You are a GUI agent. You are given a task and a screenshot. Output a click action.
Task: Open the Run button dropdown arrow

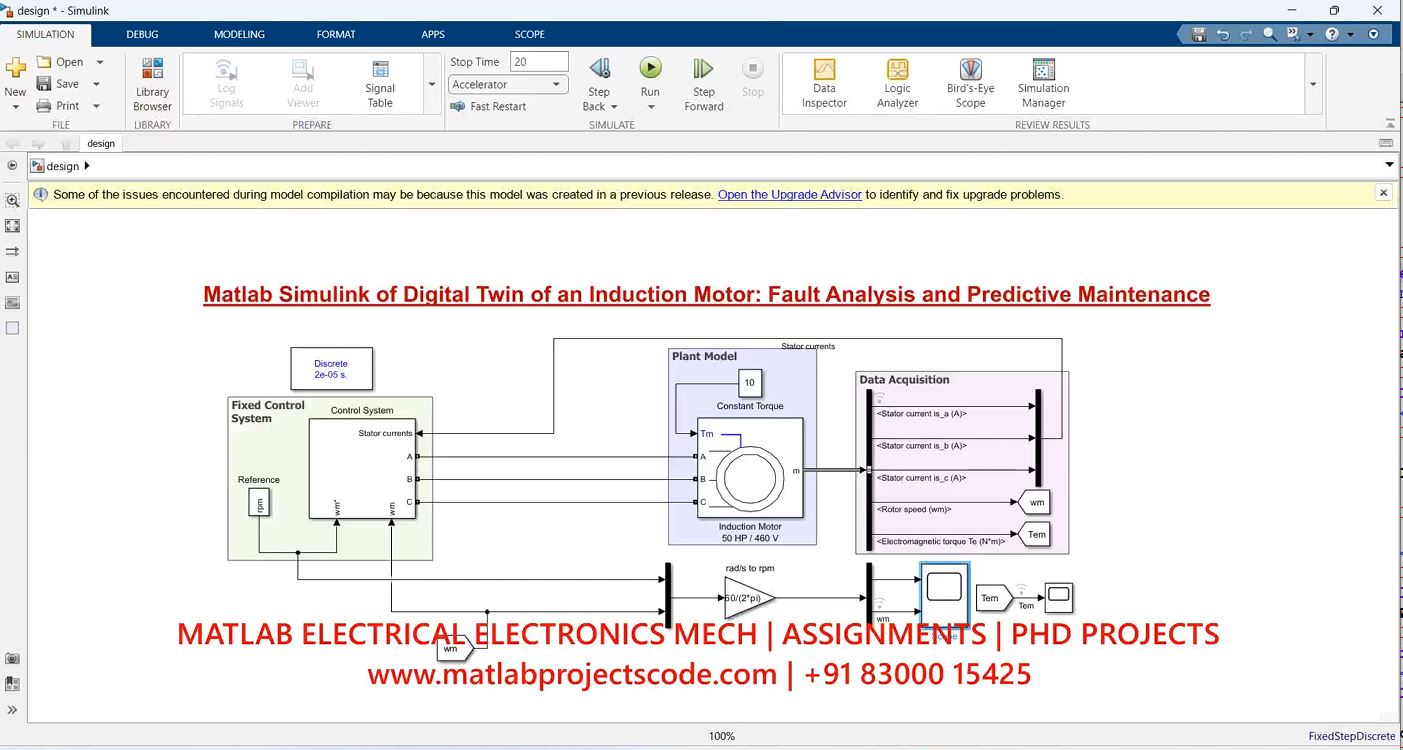(x=650, y=107)
